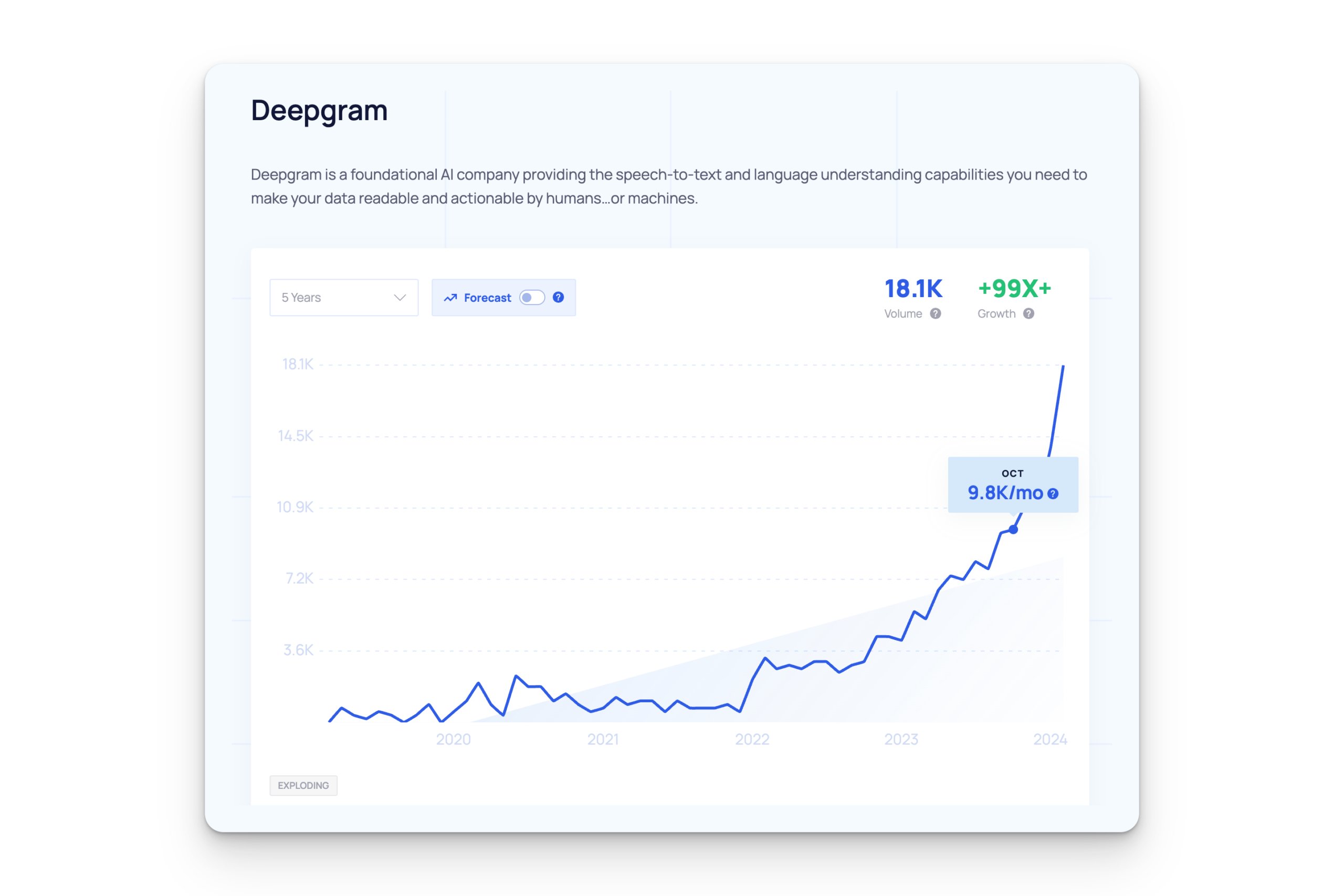Click the Growth label under +99X+
This screenshot has width=1344, height=896.
[x=996, y=314]
